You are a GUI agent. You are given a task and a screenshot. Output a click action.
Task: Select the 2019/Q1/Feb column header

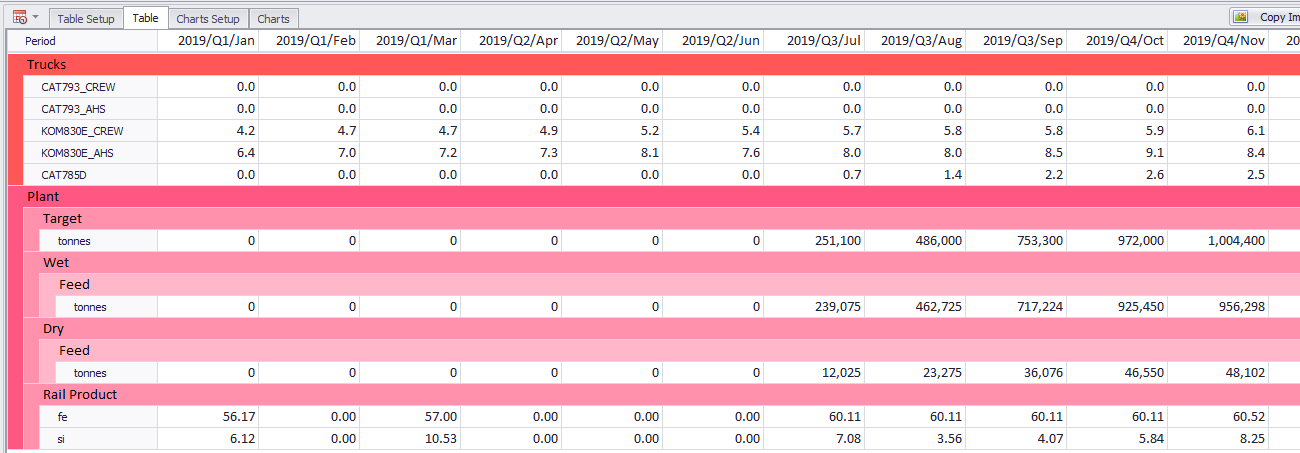coord(309,41)
